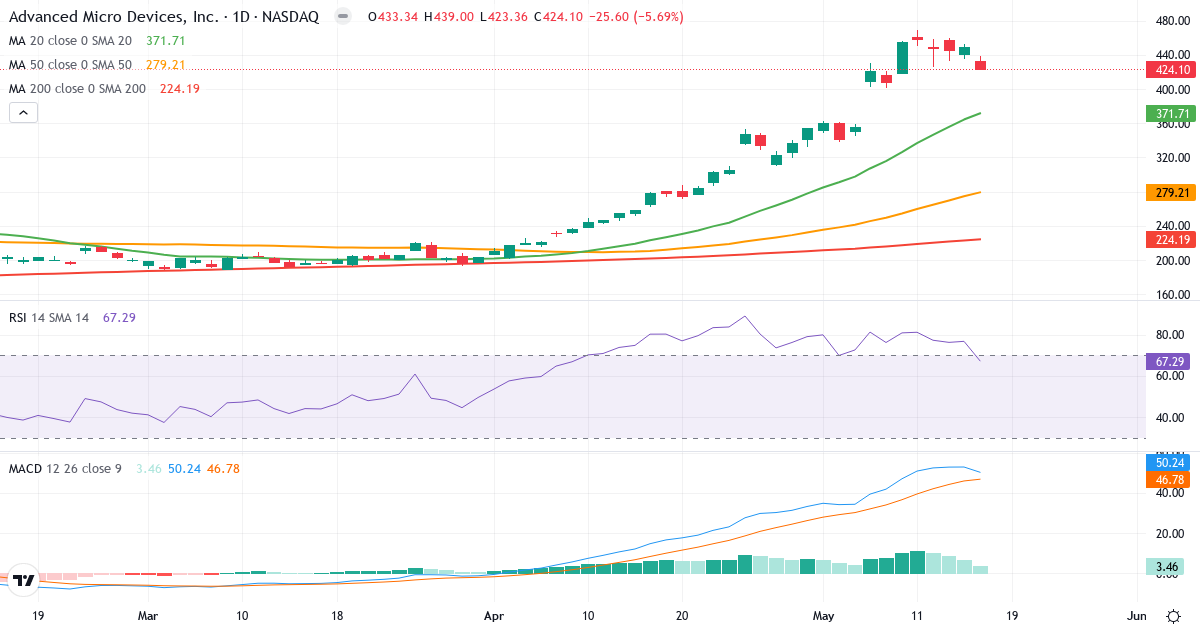
Task: Click the Mar date label on time axis
Action: (148, 616)
